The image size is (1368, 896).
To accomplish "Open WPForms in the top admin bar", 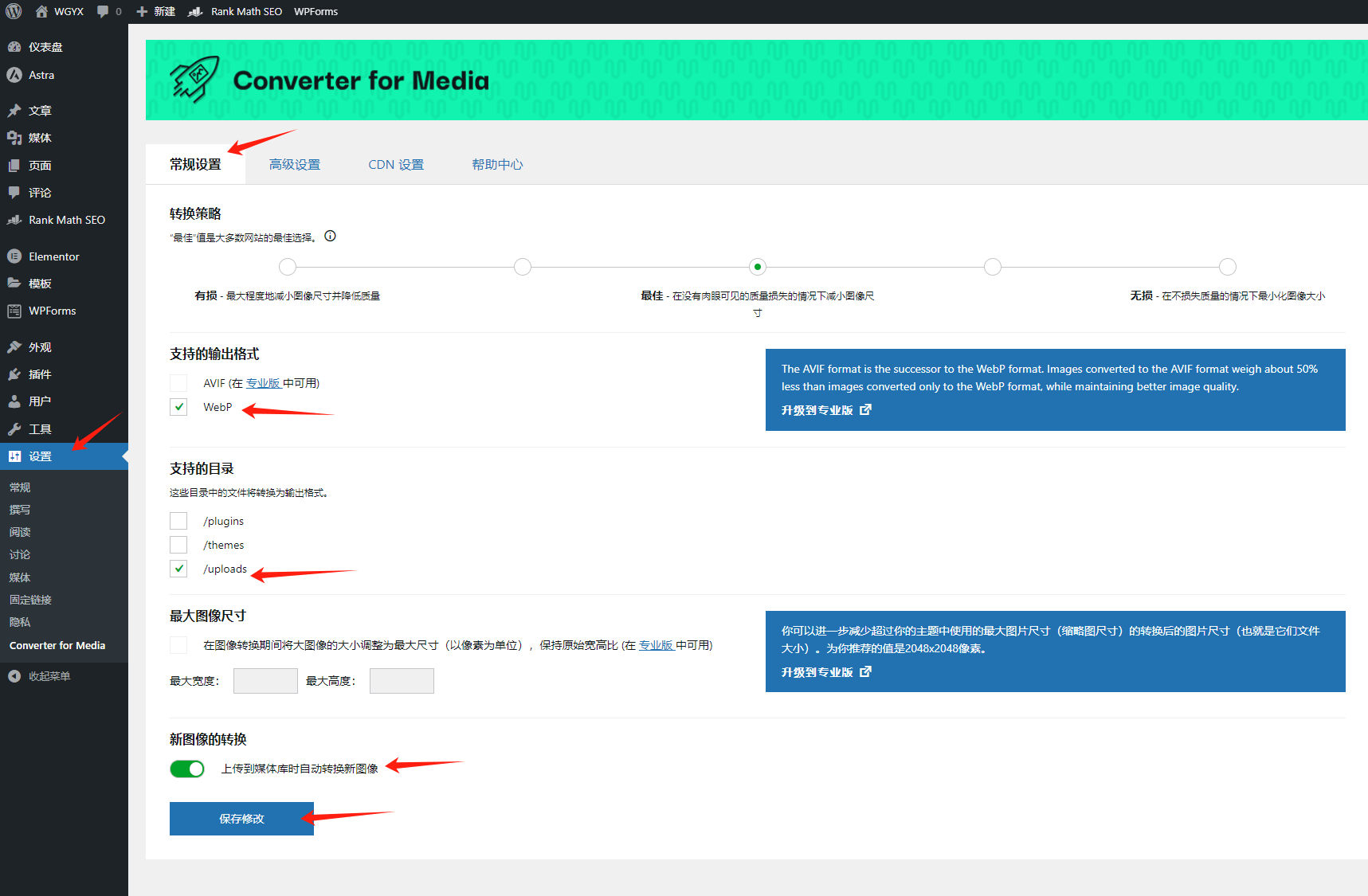I will pos(316,11).
